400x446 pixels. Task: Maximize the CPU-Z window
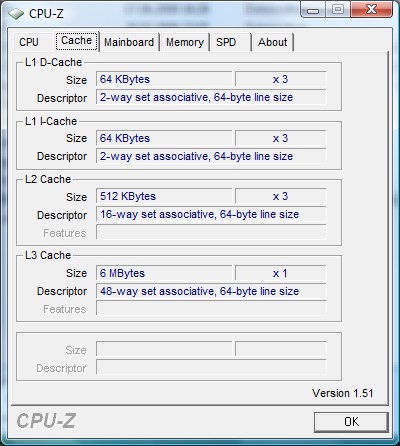(338, 10)
